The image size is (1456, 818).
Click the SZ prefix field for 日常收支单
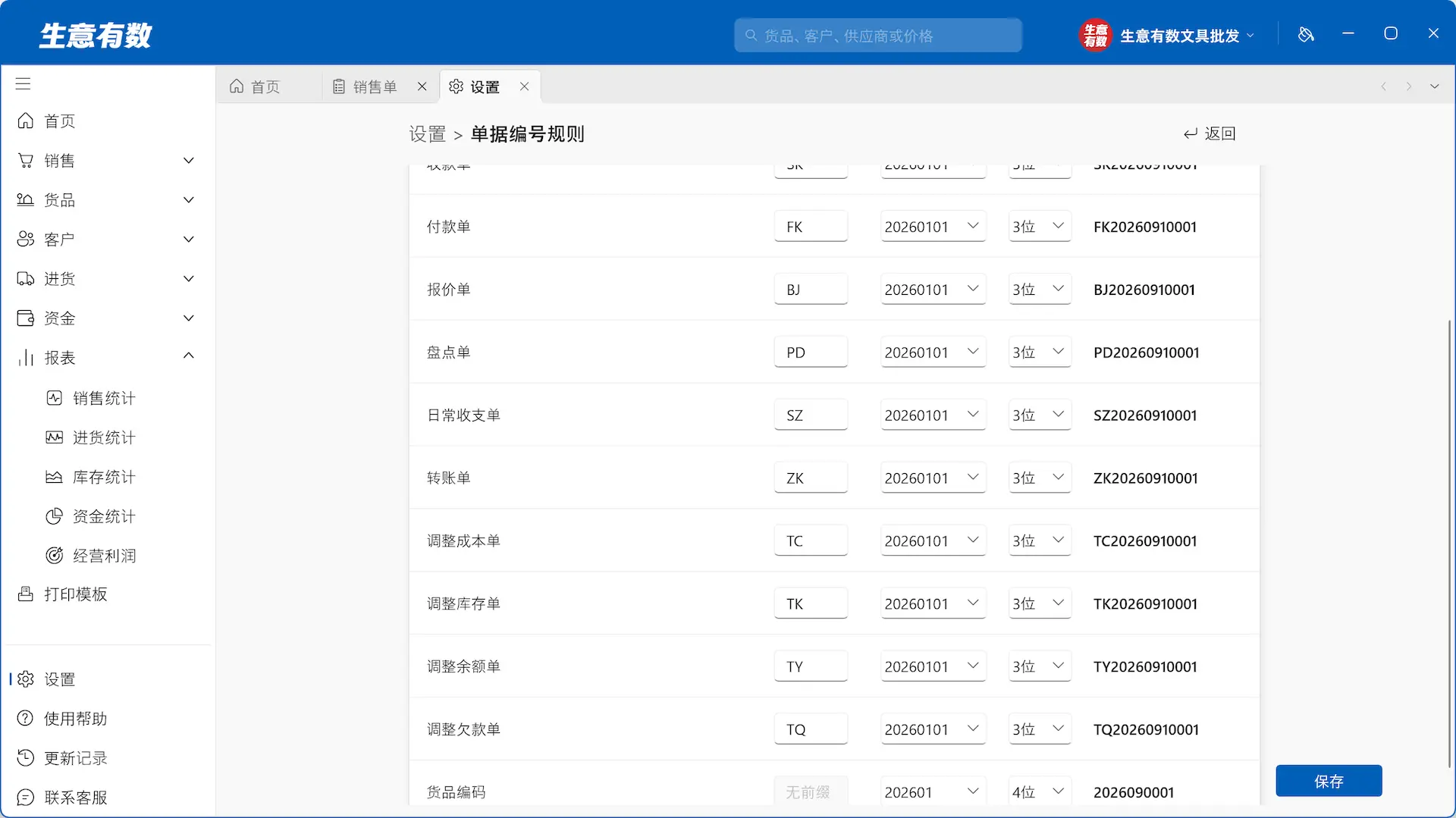tap(811, 415)
